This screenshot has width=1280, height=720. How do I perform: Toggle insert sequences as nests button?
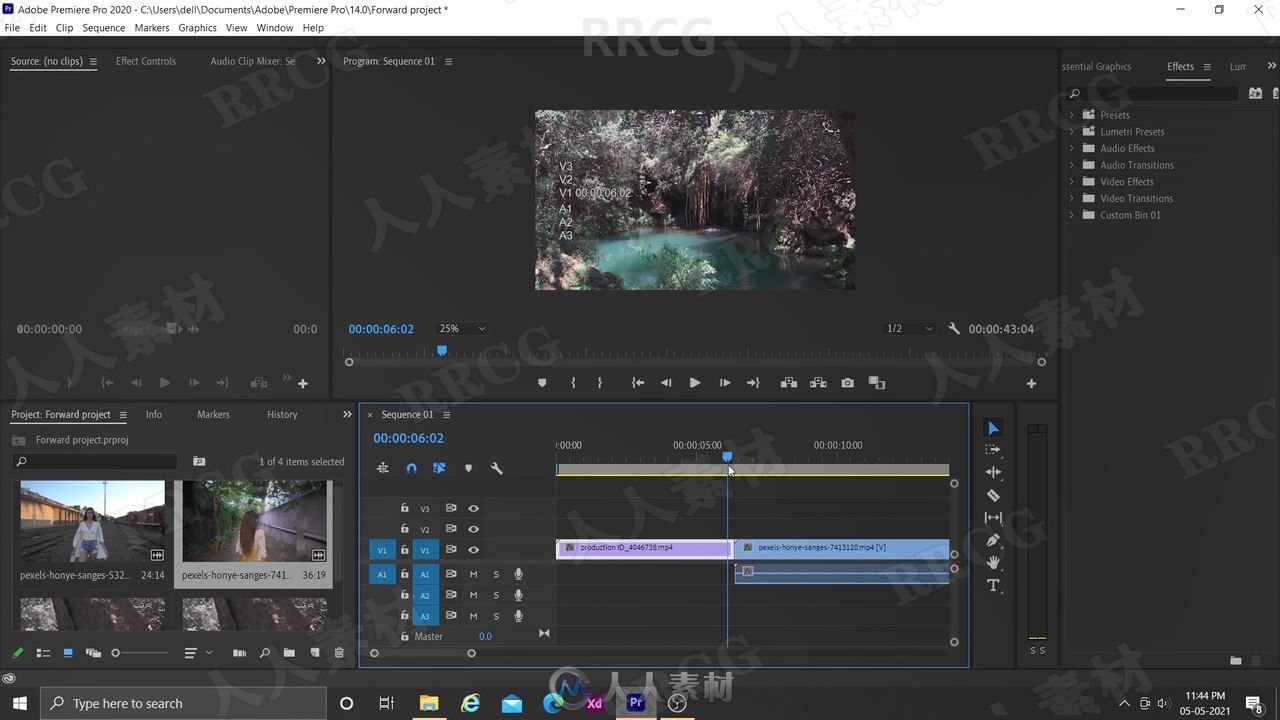(382, 468)
